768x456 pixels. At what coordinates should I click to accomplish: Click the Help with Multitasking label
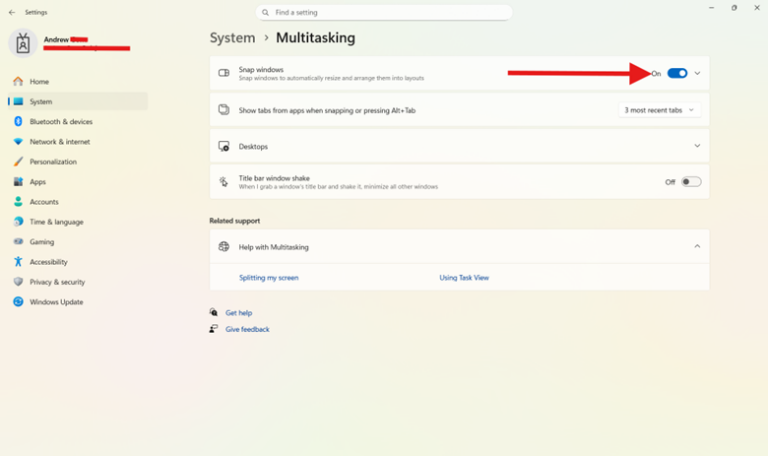coord(274,247)
